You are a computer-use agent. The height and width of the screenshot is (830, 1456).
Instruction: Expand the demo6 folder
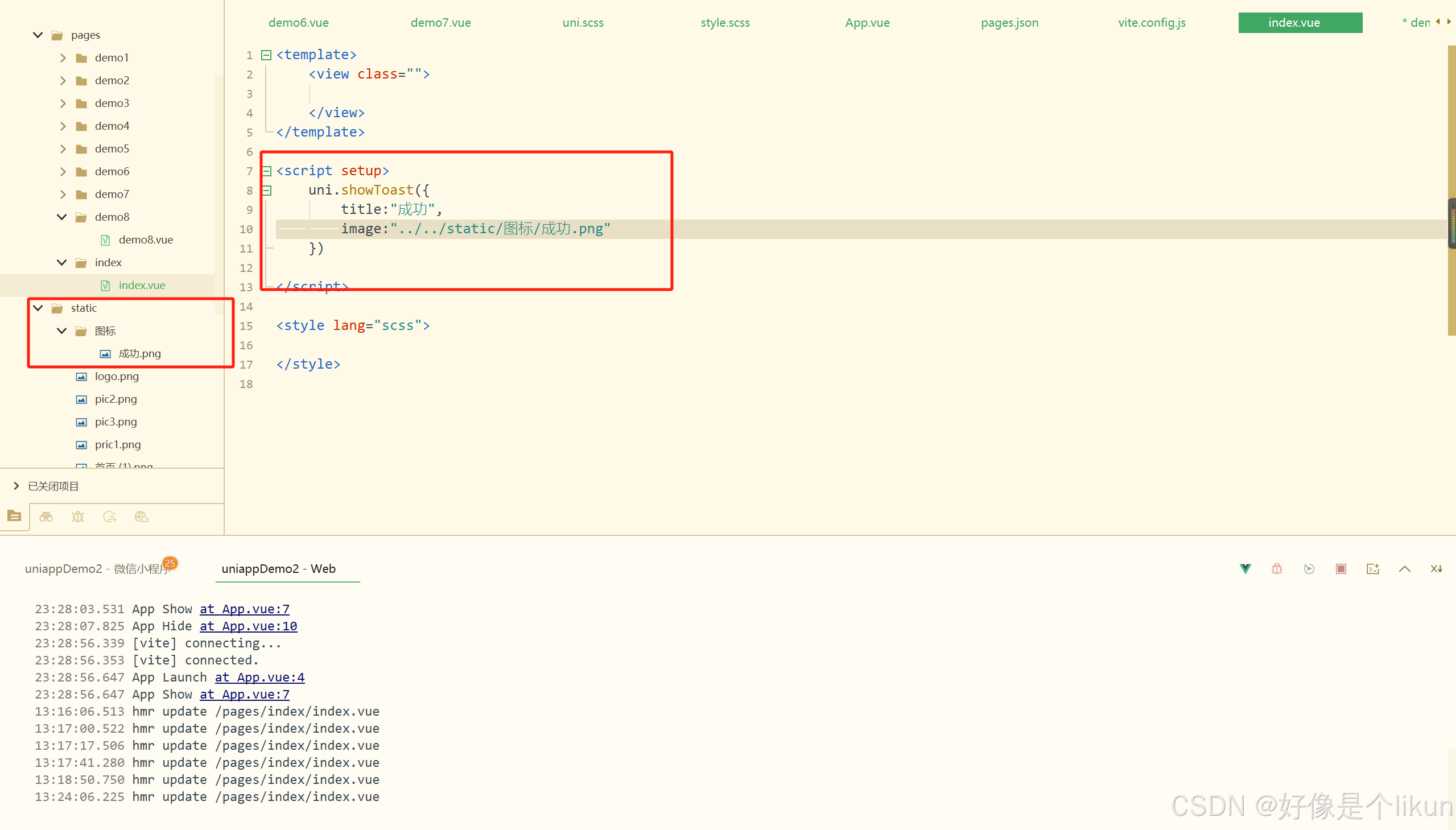[x=63, y=172]
